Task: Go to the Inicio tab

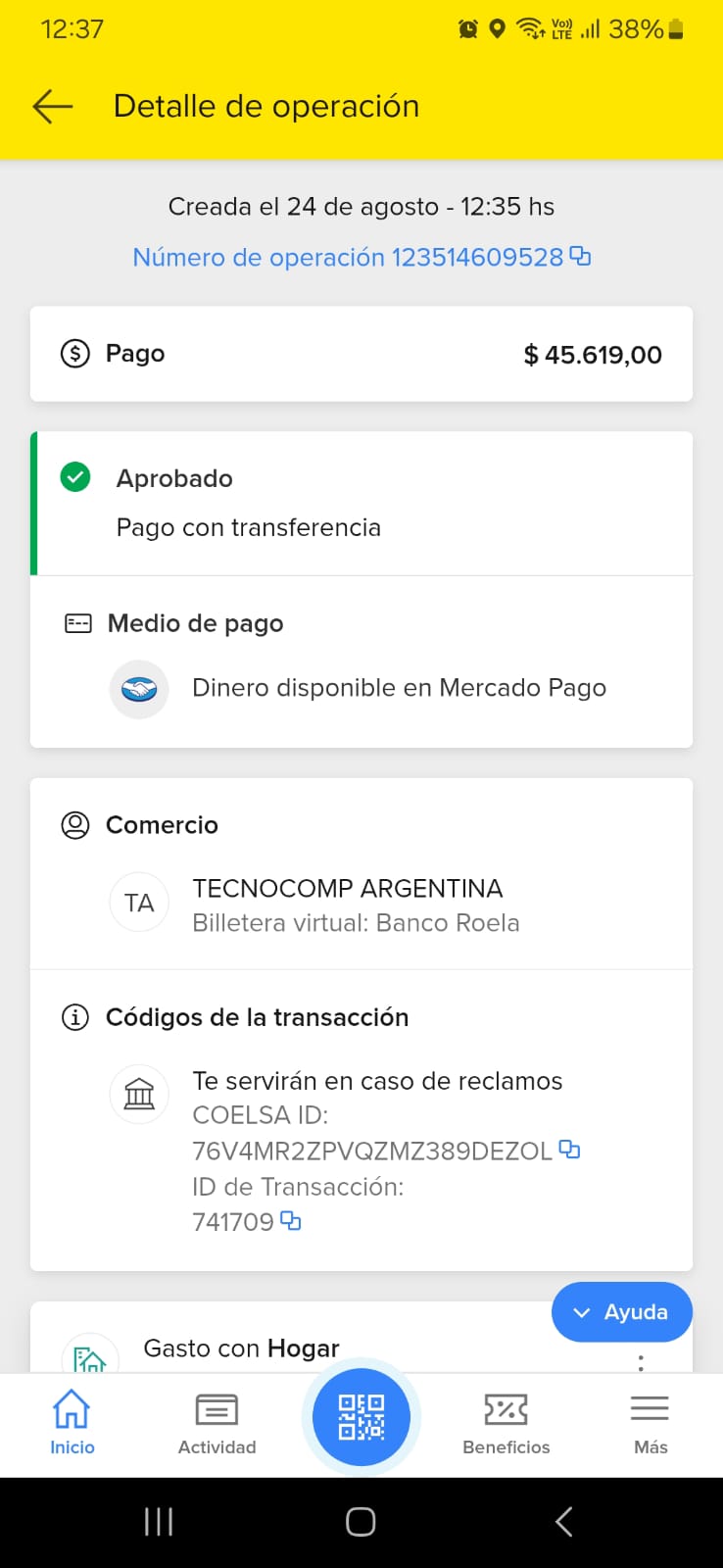Action: 72,1422
